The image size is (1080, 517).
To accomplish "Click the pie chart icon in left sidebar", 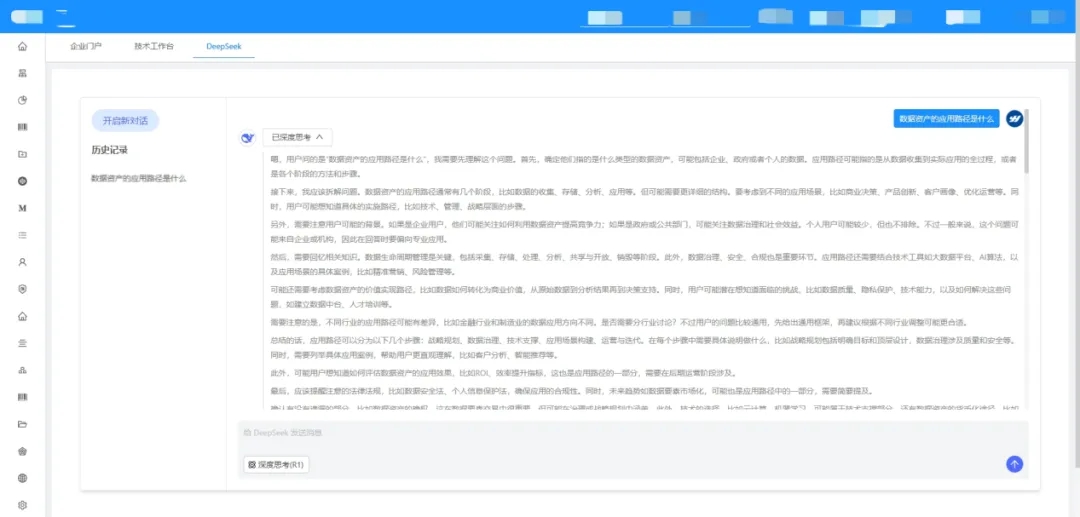I will [22, 100].
